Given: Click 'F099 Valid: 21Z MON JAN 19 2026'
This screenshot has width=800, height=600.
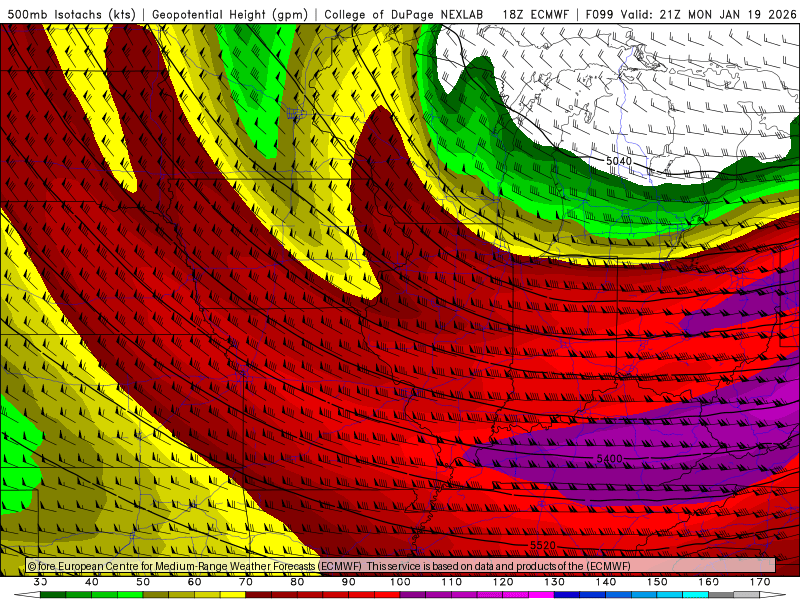Looking at the screenshot, I should coord(691,14).
